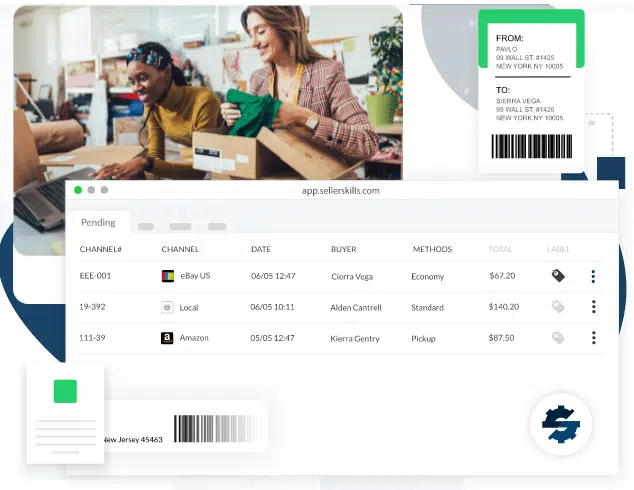Click the Local channel store icon
Image resolution: width=634 pixels, height=490 pixels.
point(167,307)
